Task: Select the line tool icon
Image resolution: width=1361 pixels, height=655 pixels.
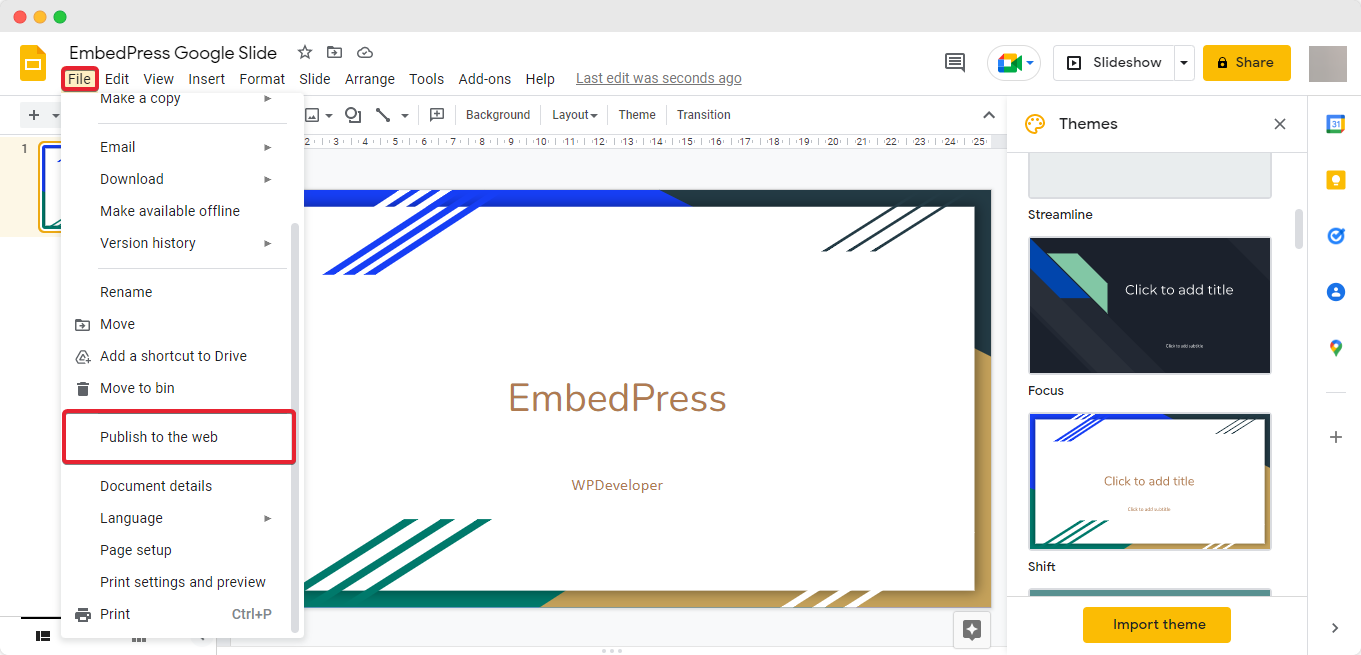Action: coord(383,115)
